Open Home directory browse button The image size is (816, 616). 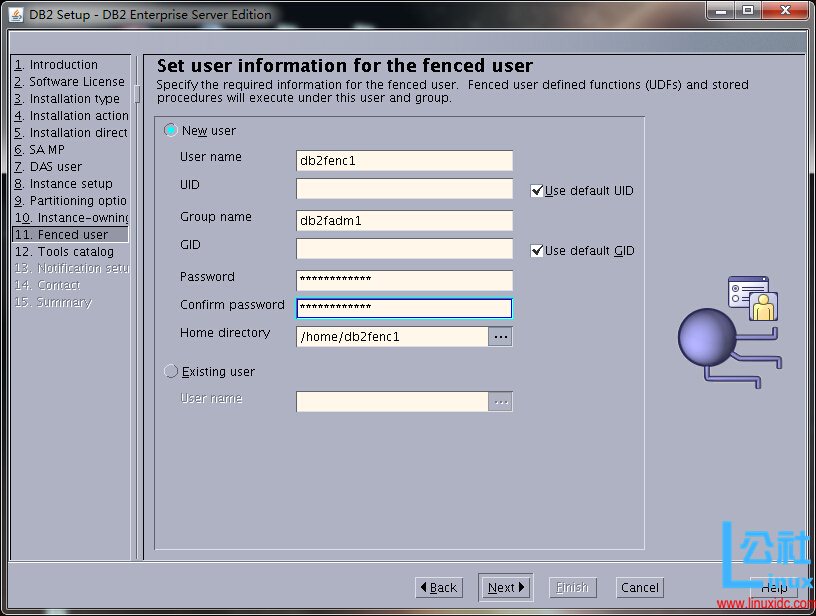[x=501, y=337]
